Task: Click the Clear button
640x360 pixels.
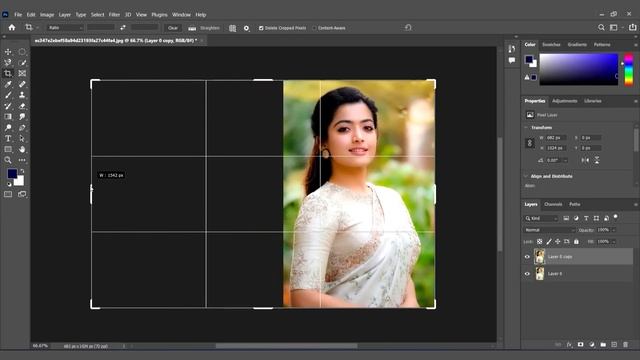Action: 173,28
